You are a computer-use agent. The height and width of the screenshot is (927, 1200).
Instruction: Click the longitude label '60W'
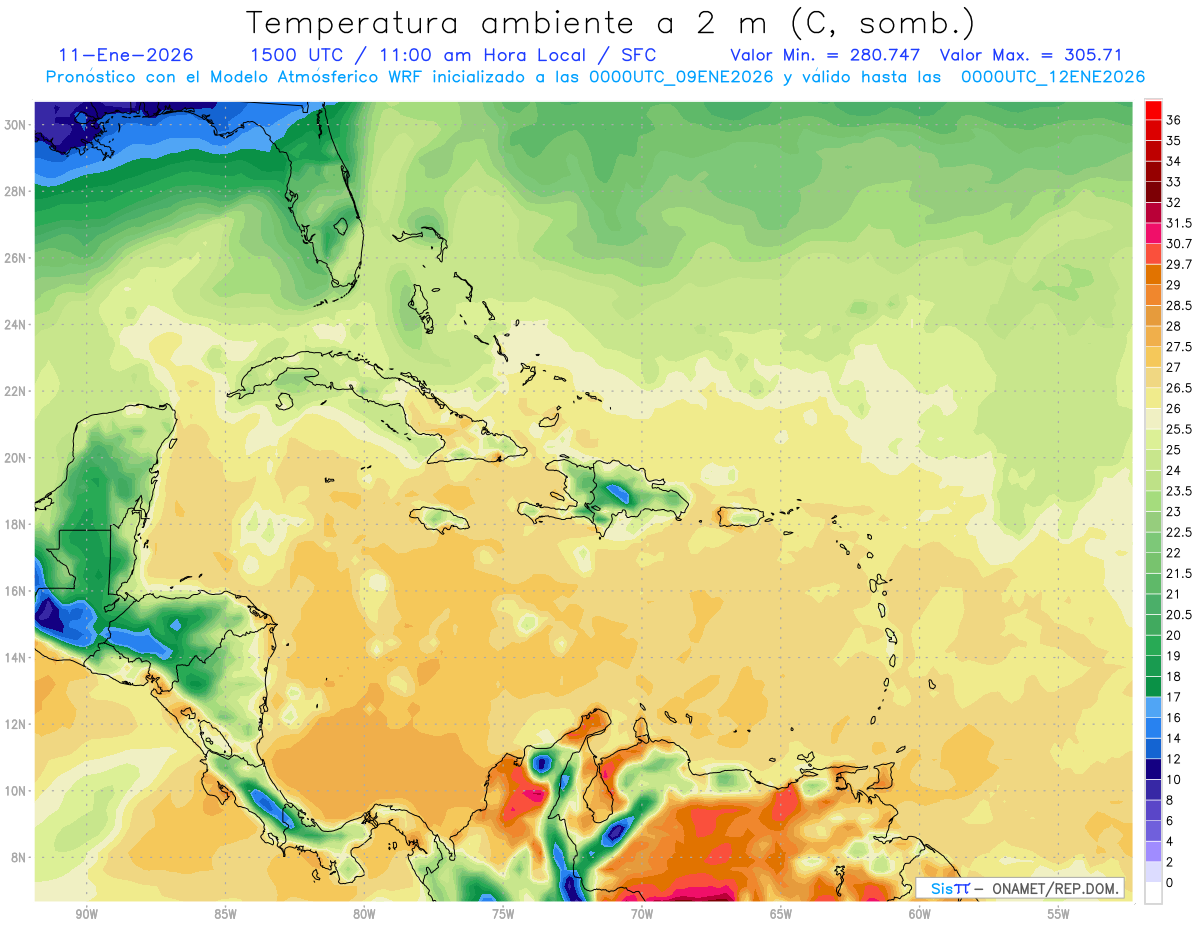pyautogui.click(x=920, y=914)
